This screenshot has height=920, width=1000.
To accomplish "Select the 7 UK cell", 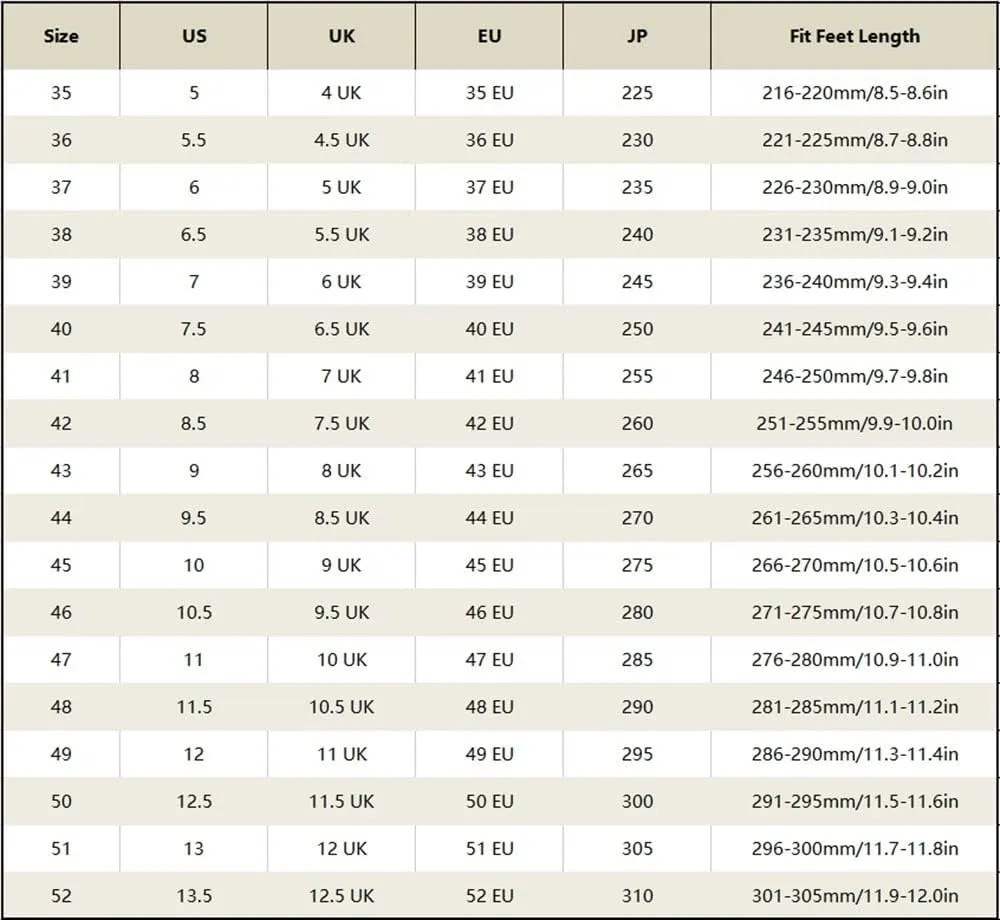I will (x=341, y=376).
